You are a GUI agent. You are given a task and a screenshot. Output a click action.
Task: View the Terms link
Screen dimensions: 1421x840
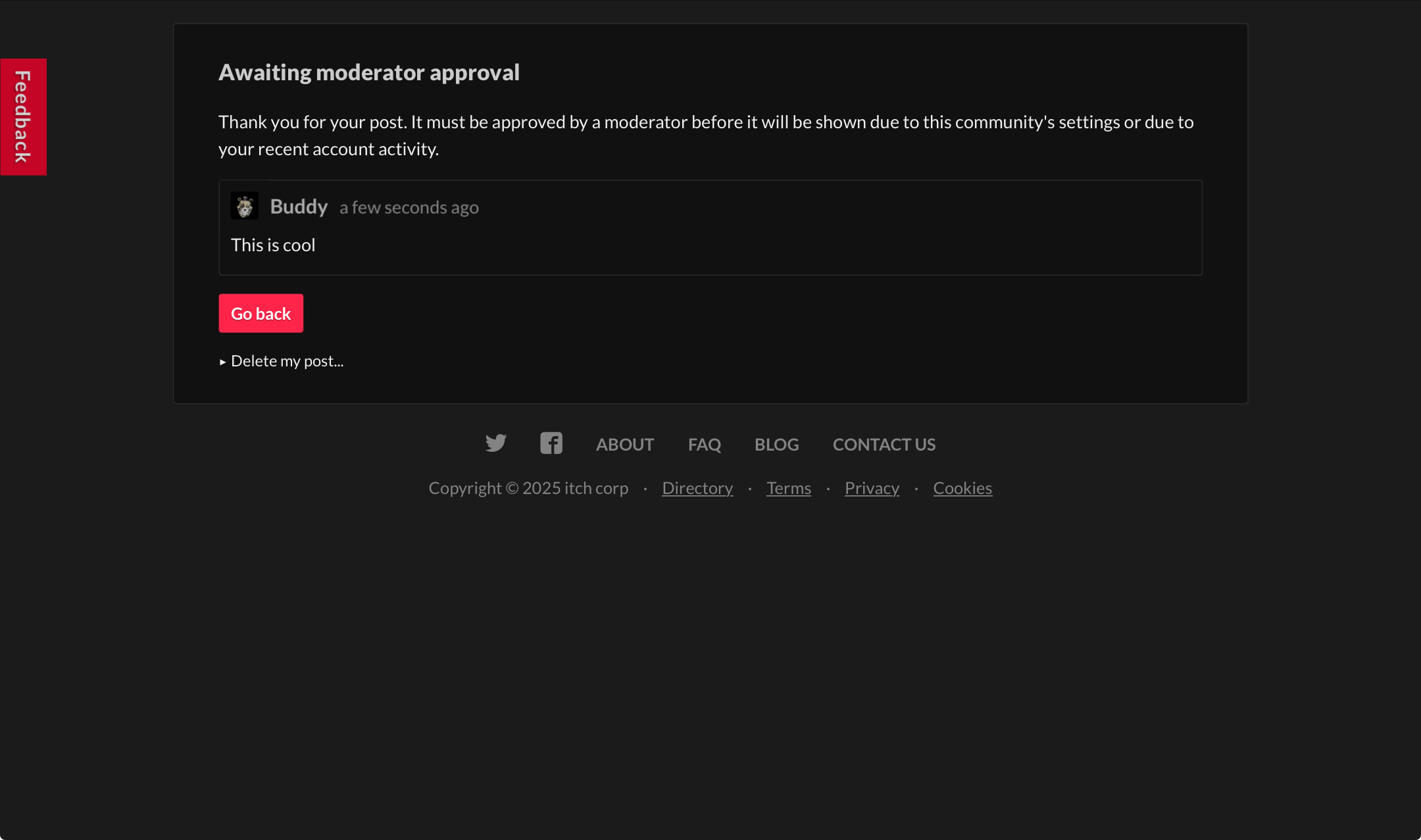coord(788,488)
